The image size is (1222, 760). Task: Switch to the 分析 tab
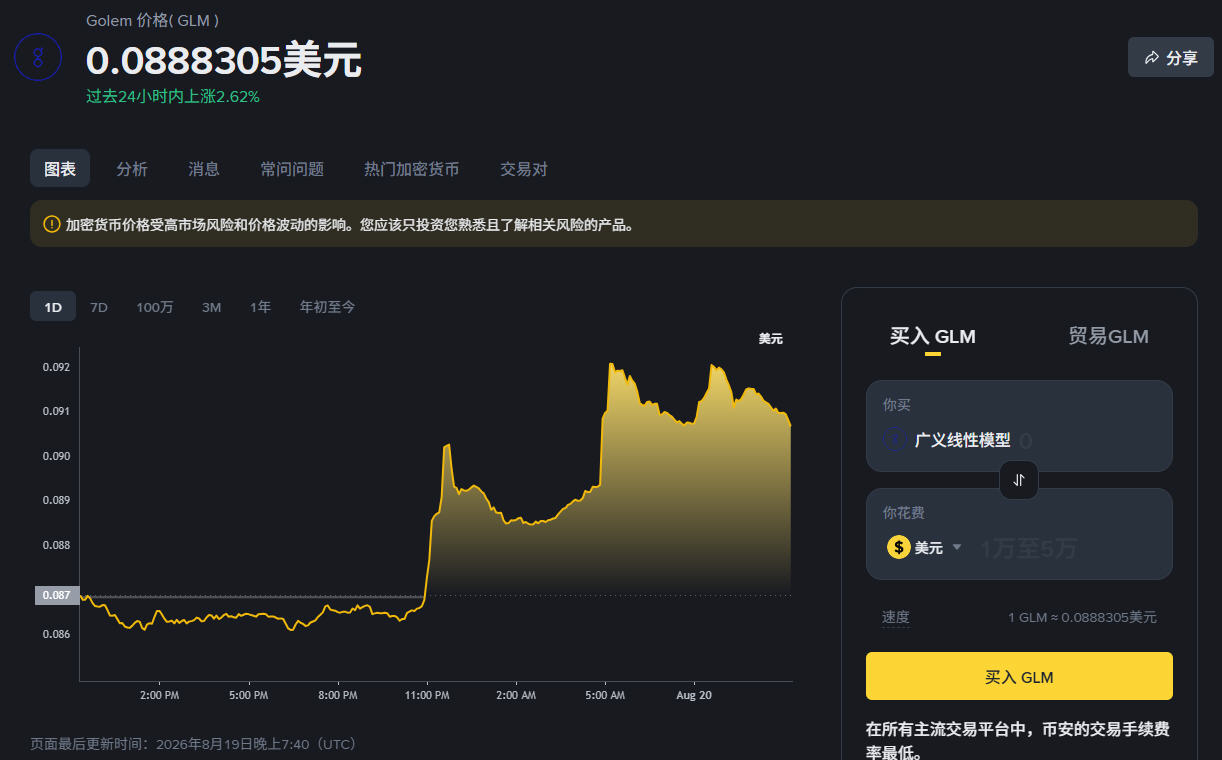click(x=132, y=169)
